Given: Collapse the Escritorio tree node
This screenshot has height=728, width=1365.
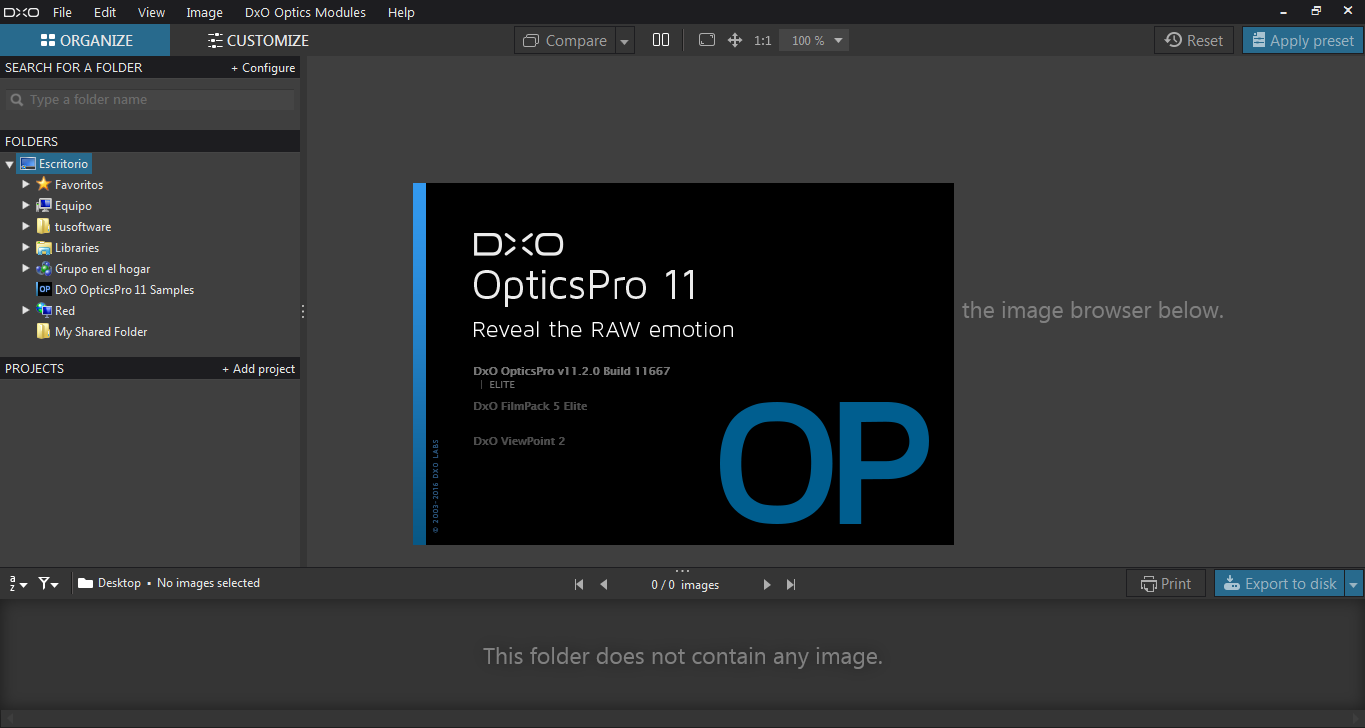Looking at the screenshot, I should click(9, 164).
